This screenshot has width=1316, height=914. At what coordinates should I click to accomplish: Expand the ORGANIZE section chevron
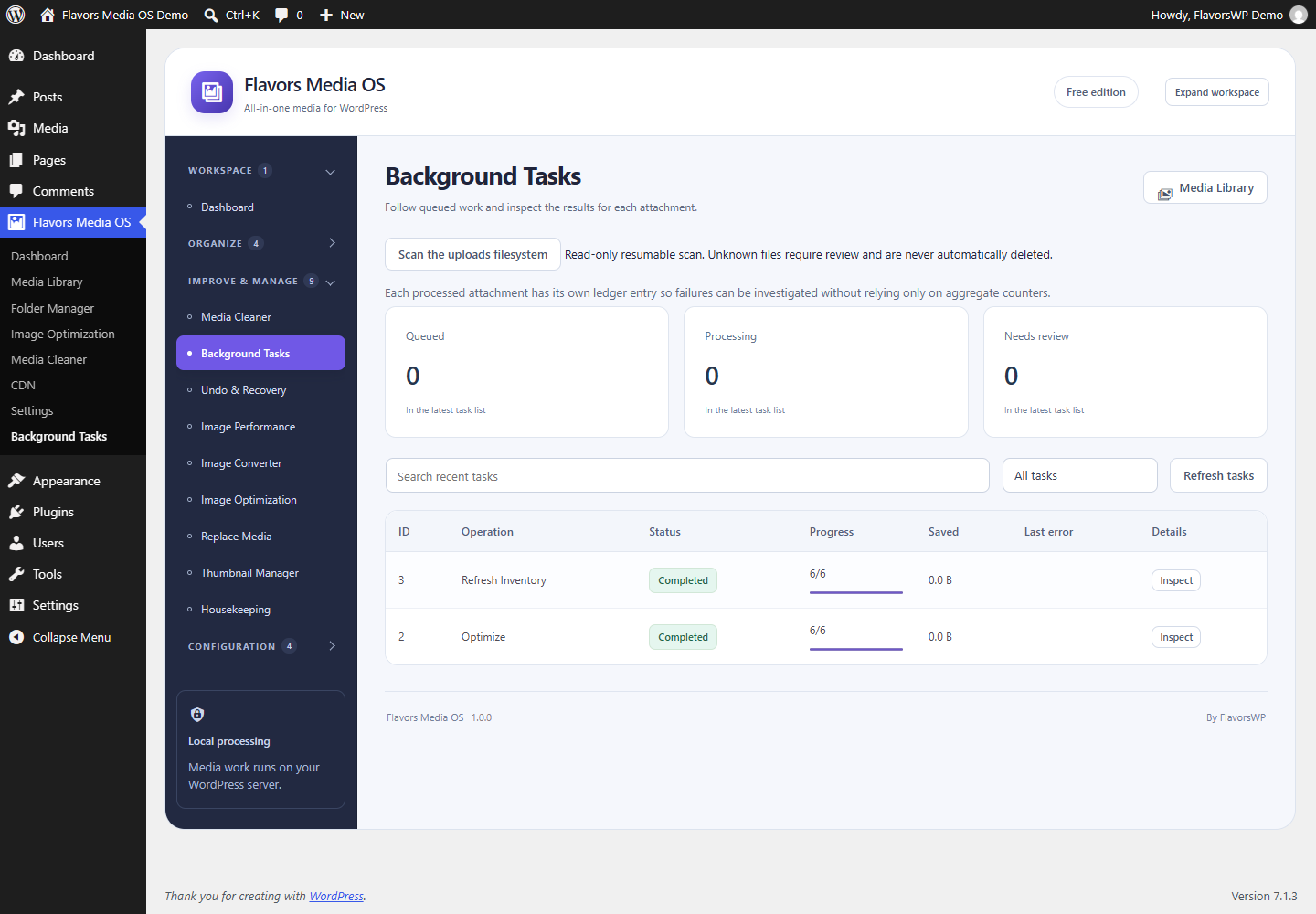click(332, 243)
